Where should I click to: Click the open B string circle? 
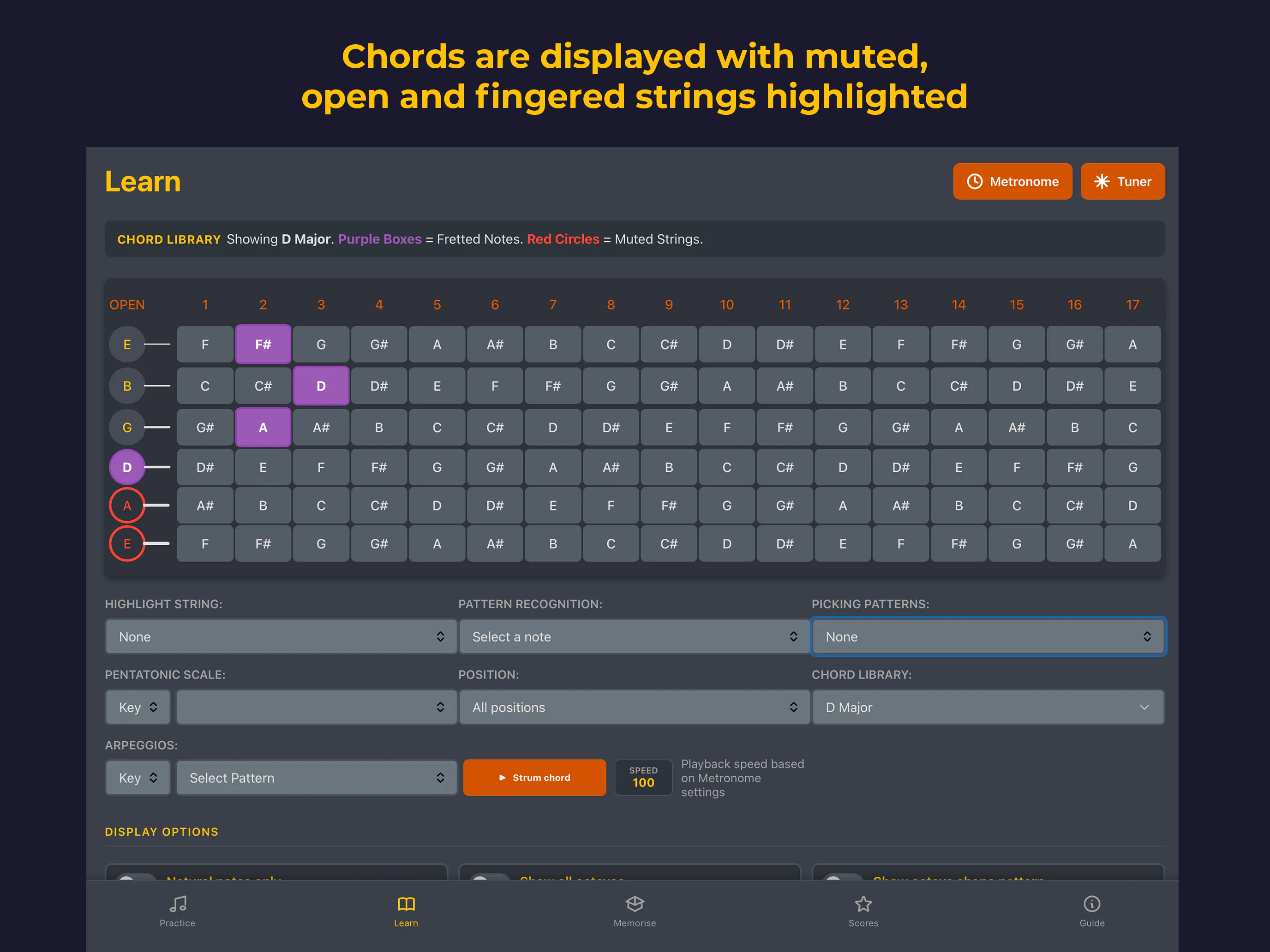pos(127,386)
